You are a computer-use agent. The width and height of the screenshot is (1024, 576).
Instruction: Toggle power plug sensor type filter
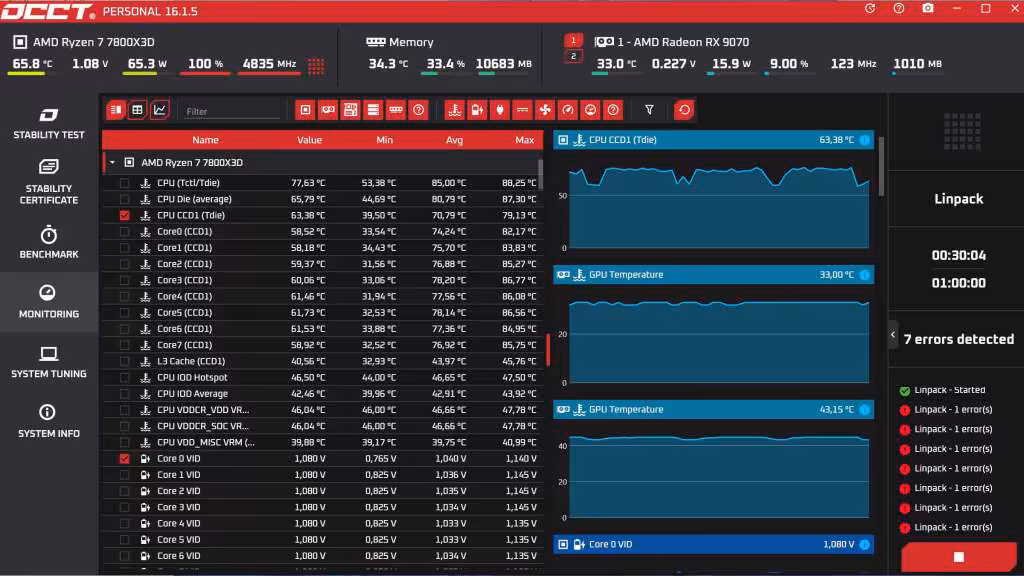tap(500, 110)
